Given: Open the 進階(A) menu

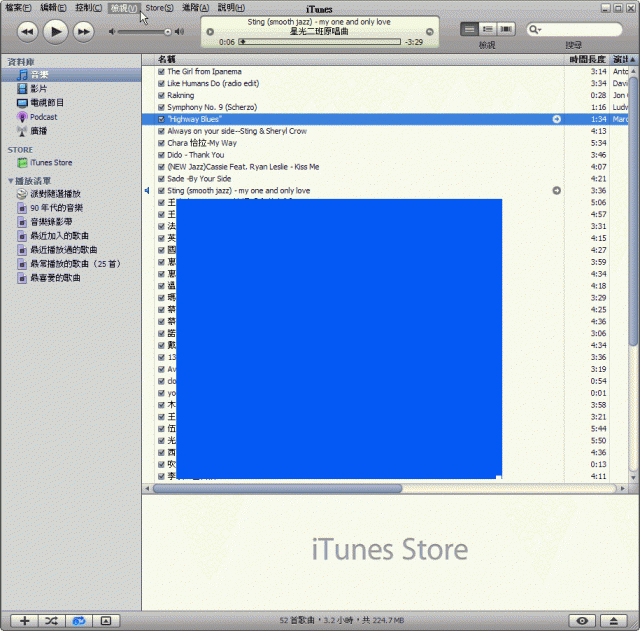Looking at the screenshot, I should point(195,7).
